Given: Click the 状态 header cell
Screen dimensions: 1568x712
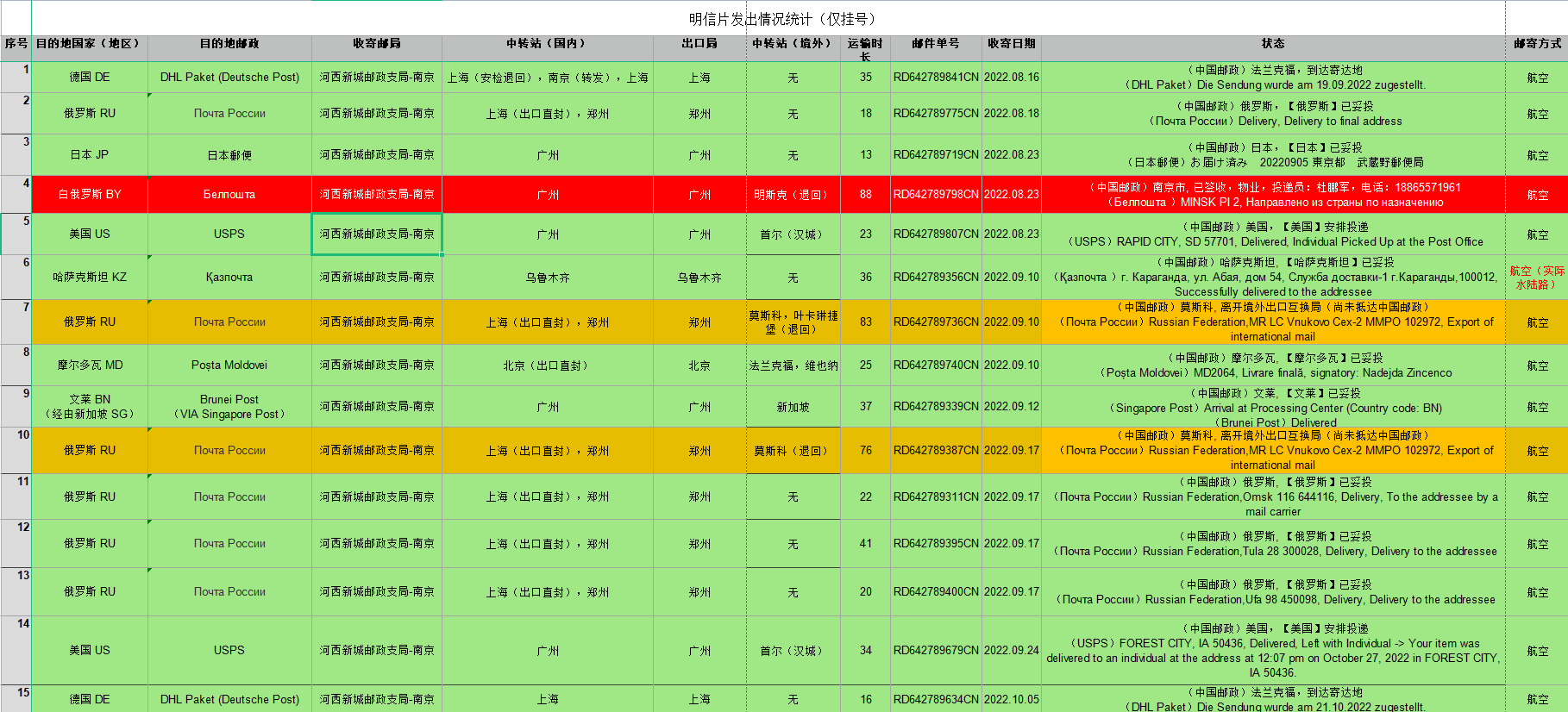Looking at the screenshot, I should pos(1273,44).
